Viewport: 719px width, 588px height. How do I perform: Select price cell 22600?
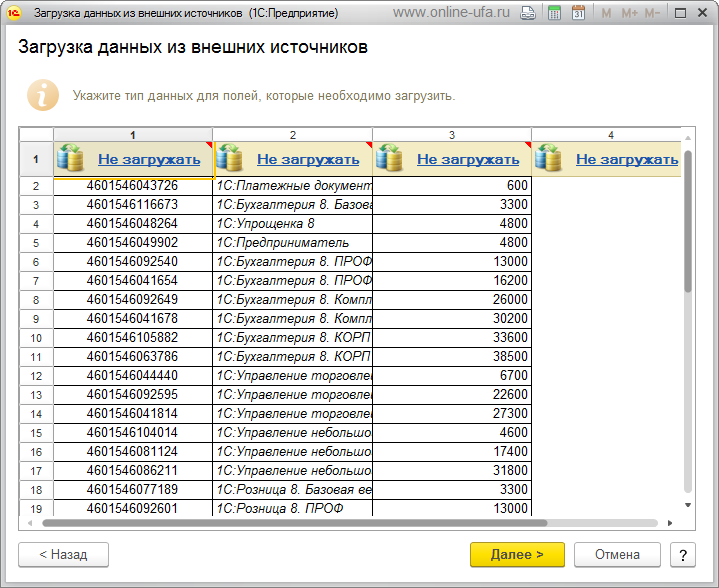click(452, 394)
